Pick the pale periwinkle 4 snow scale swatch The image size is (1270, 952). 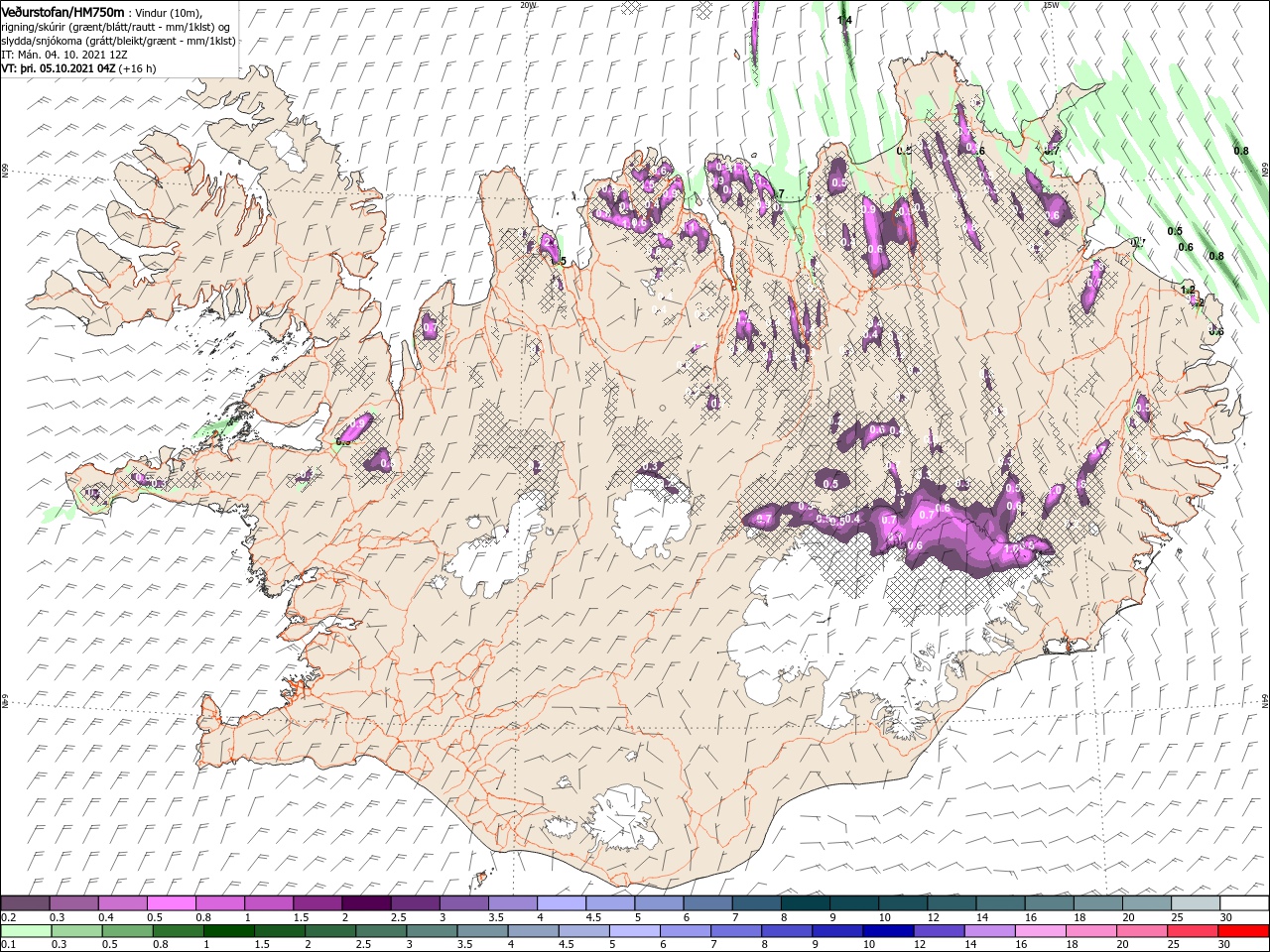coord(561,902)
